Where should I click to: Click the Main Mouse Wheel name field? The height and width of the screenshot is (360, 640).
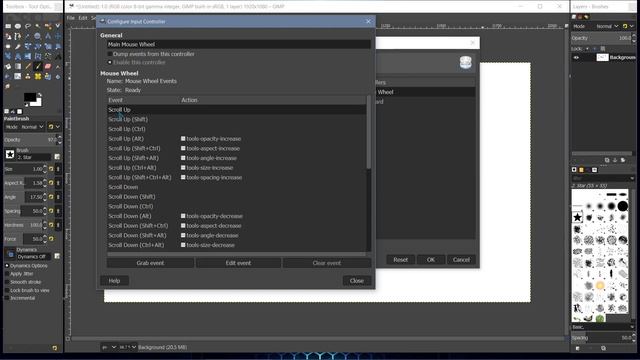coord(239,44)
